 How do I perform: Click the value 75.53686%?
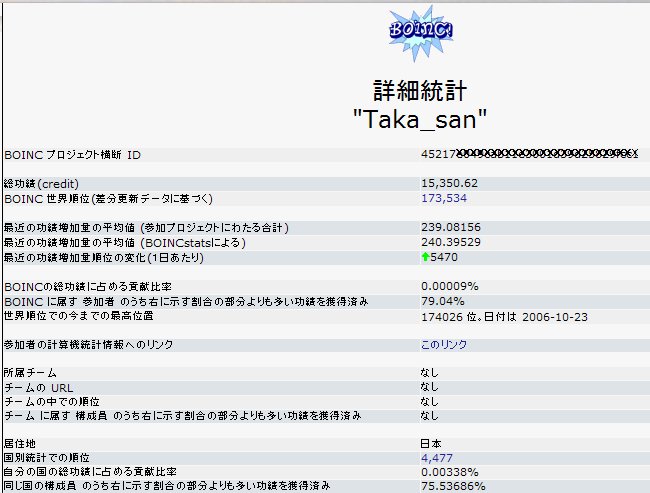pos(453,486)
